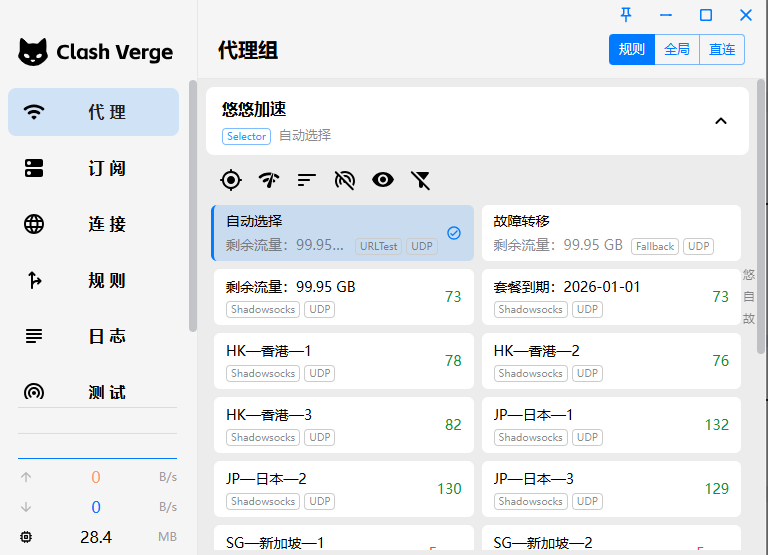Click the locate current proxy target icon

pyautogui.click(x=231, y=180)
